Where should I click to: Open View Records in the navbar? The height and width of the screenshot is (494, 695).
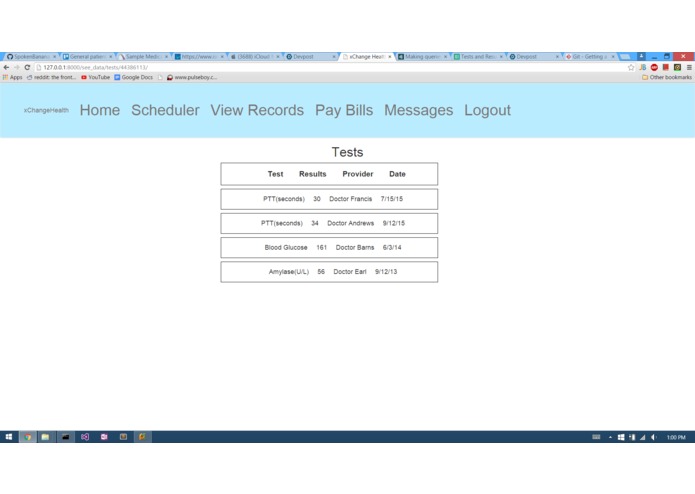(257, 110)
